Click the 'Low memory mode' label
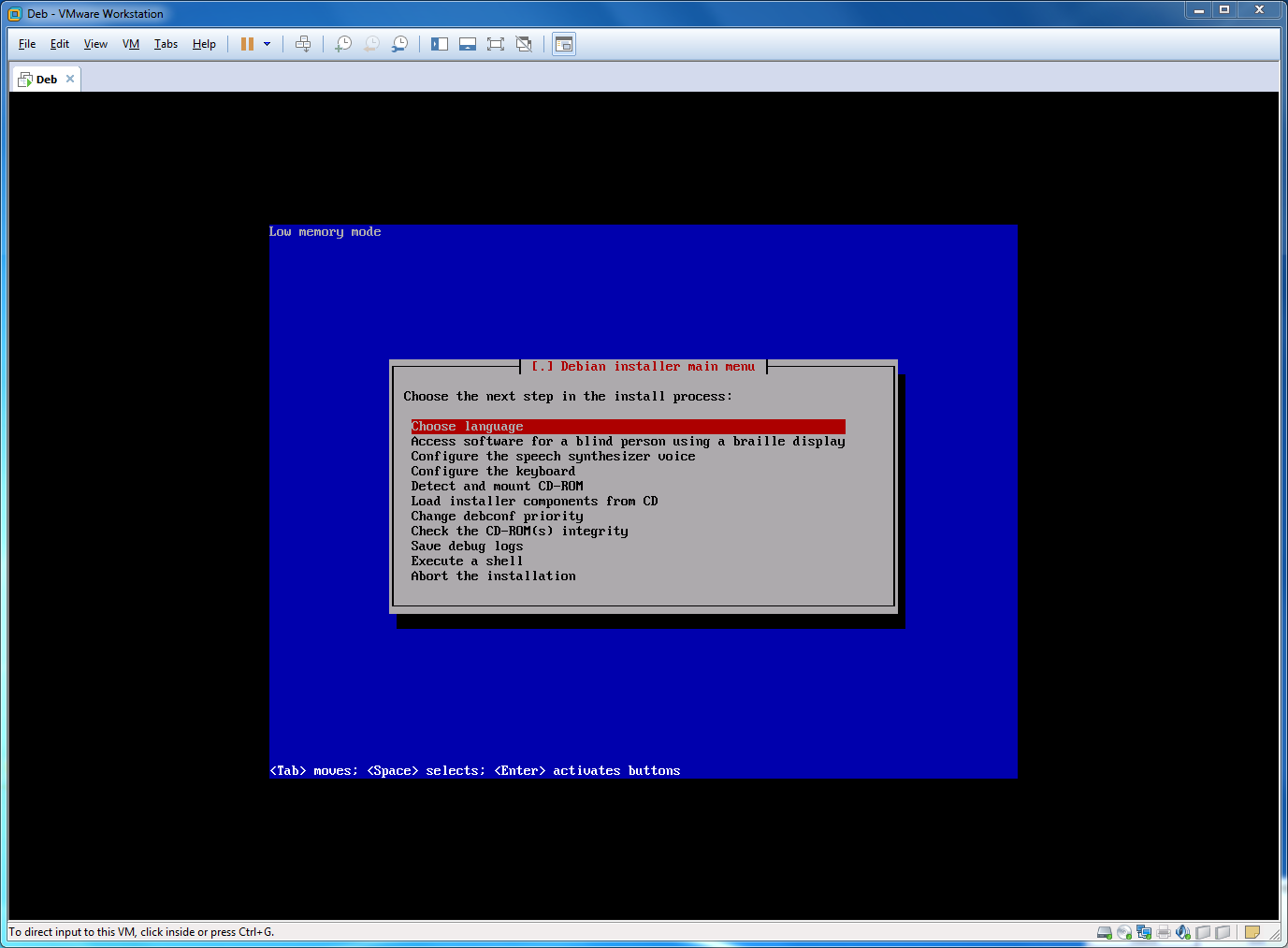The image size is (1288, 948). 325,232
